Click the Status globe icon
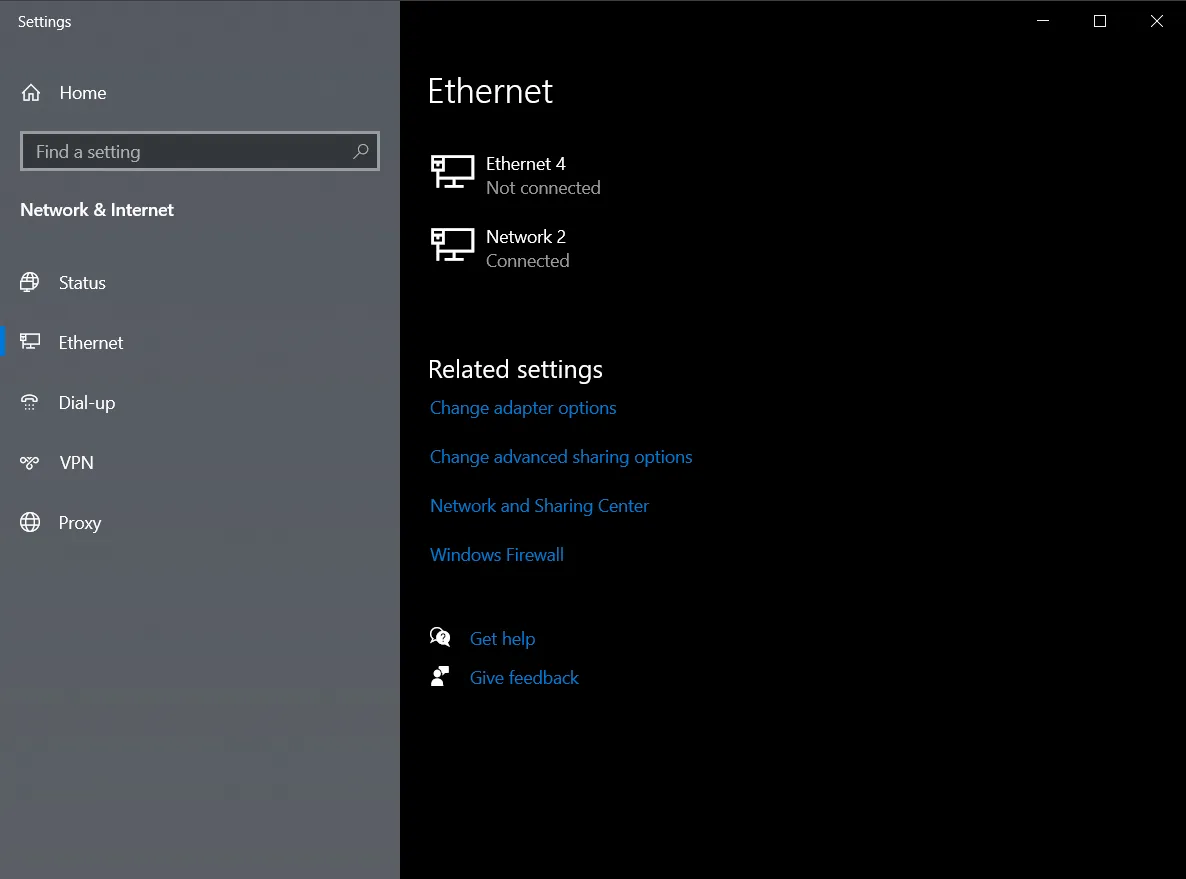Viewport: 1186px width, 879px height. 30,283
